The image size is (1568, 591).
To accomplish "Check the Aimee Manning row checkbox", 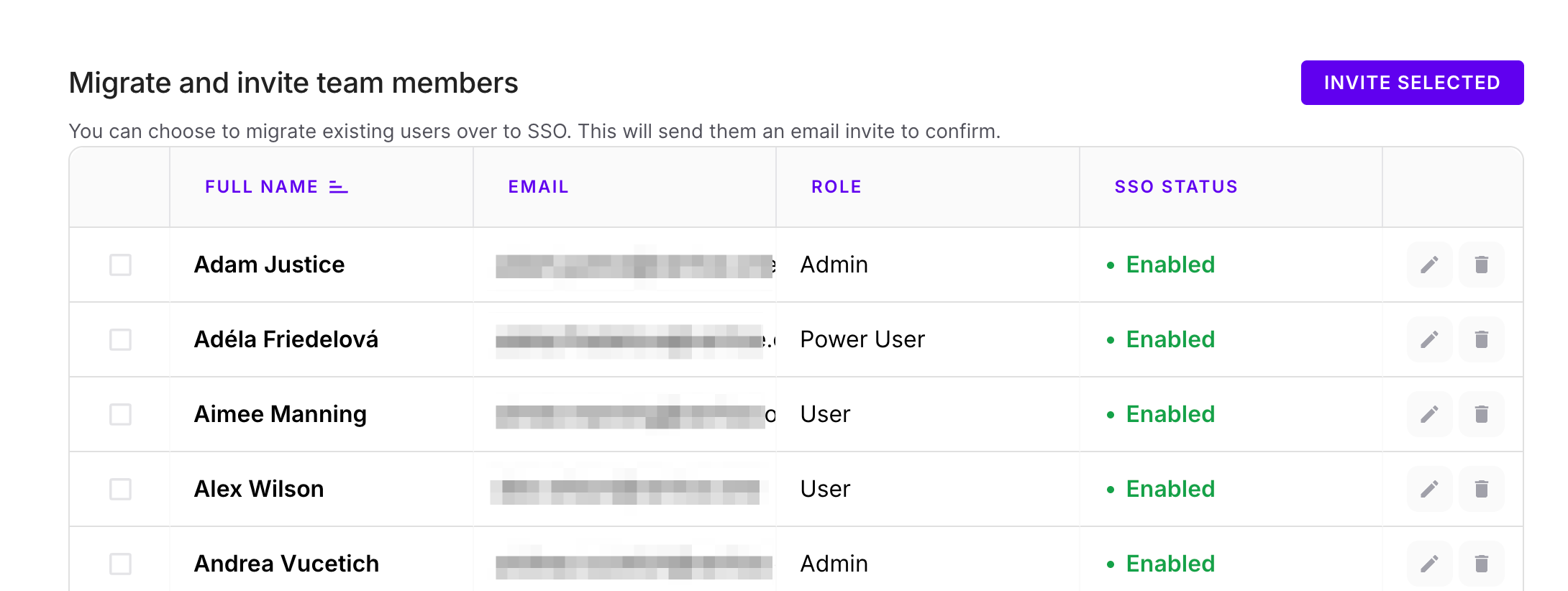I will (x=120, y=414).
